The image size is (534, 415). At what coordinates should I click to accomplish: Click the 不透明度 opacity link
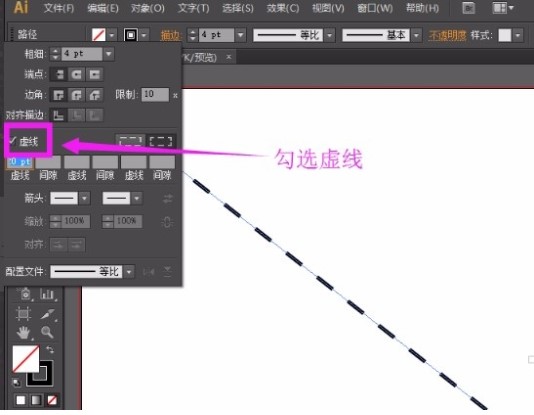point(447,35)
